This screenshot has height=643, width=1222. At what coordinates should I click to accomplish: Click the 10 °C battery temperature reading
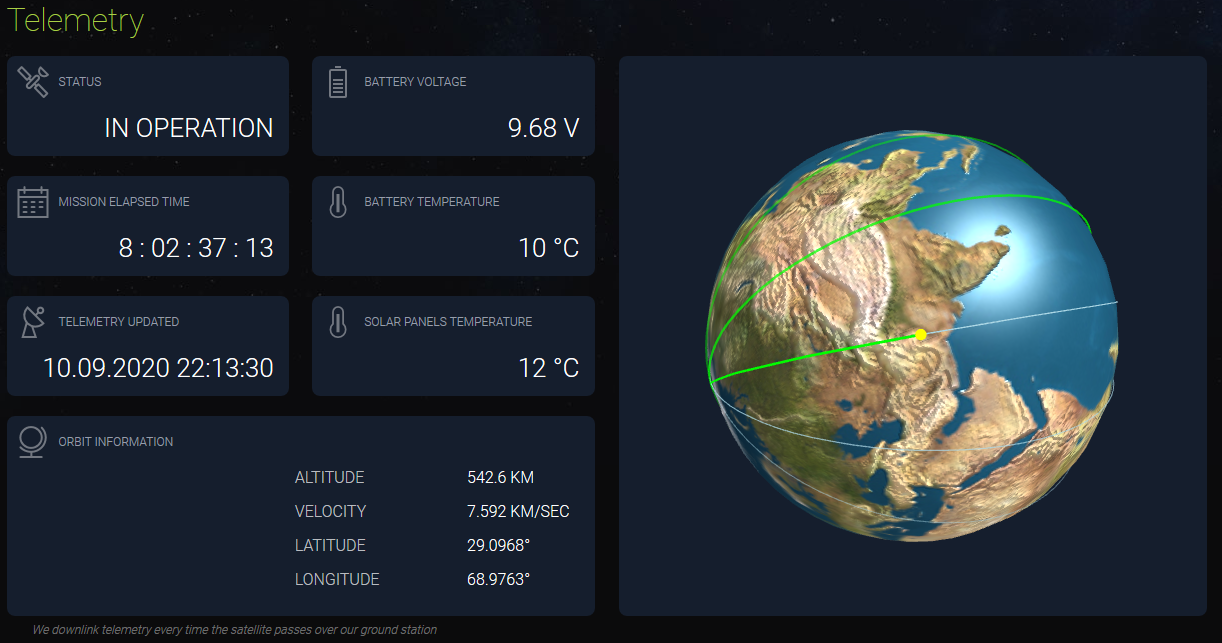[548, 248]
